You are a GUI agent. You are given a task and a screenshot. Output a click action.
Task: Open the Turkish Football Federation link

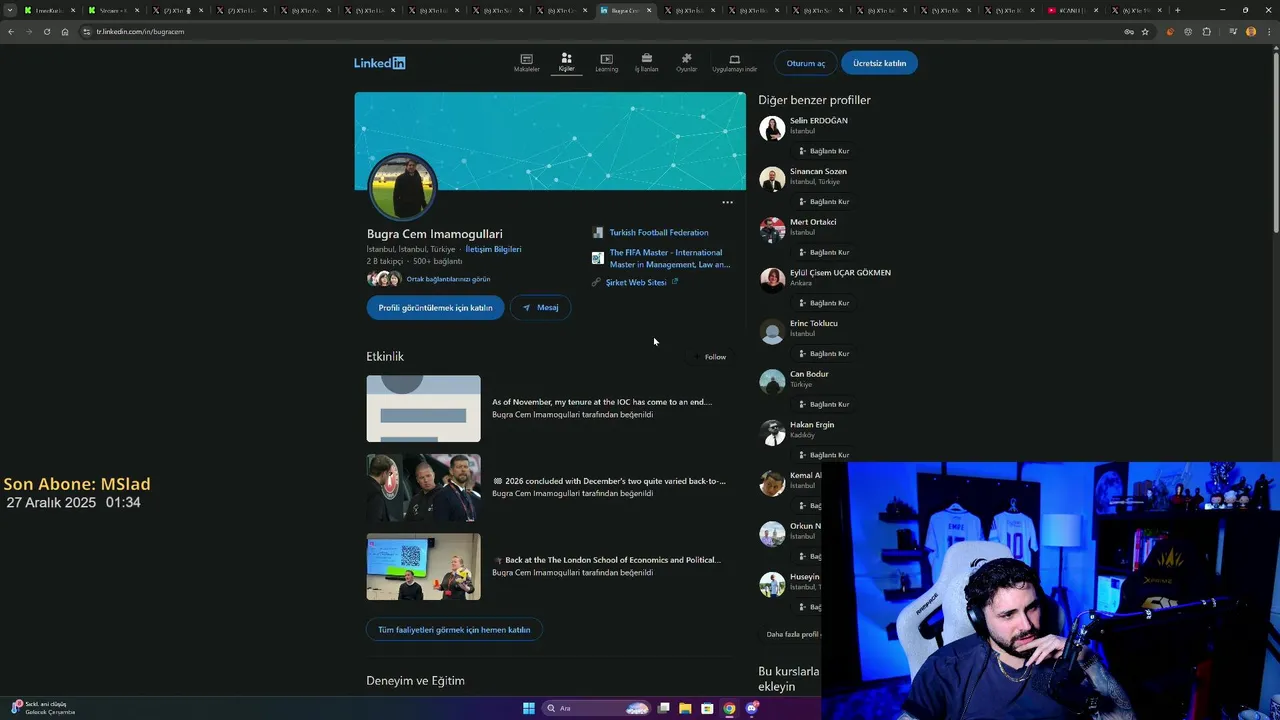pos(659,233)
